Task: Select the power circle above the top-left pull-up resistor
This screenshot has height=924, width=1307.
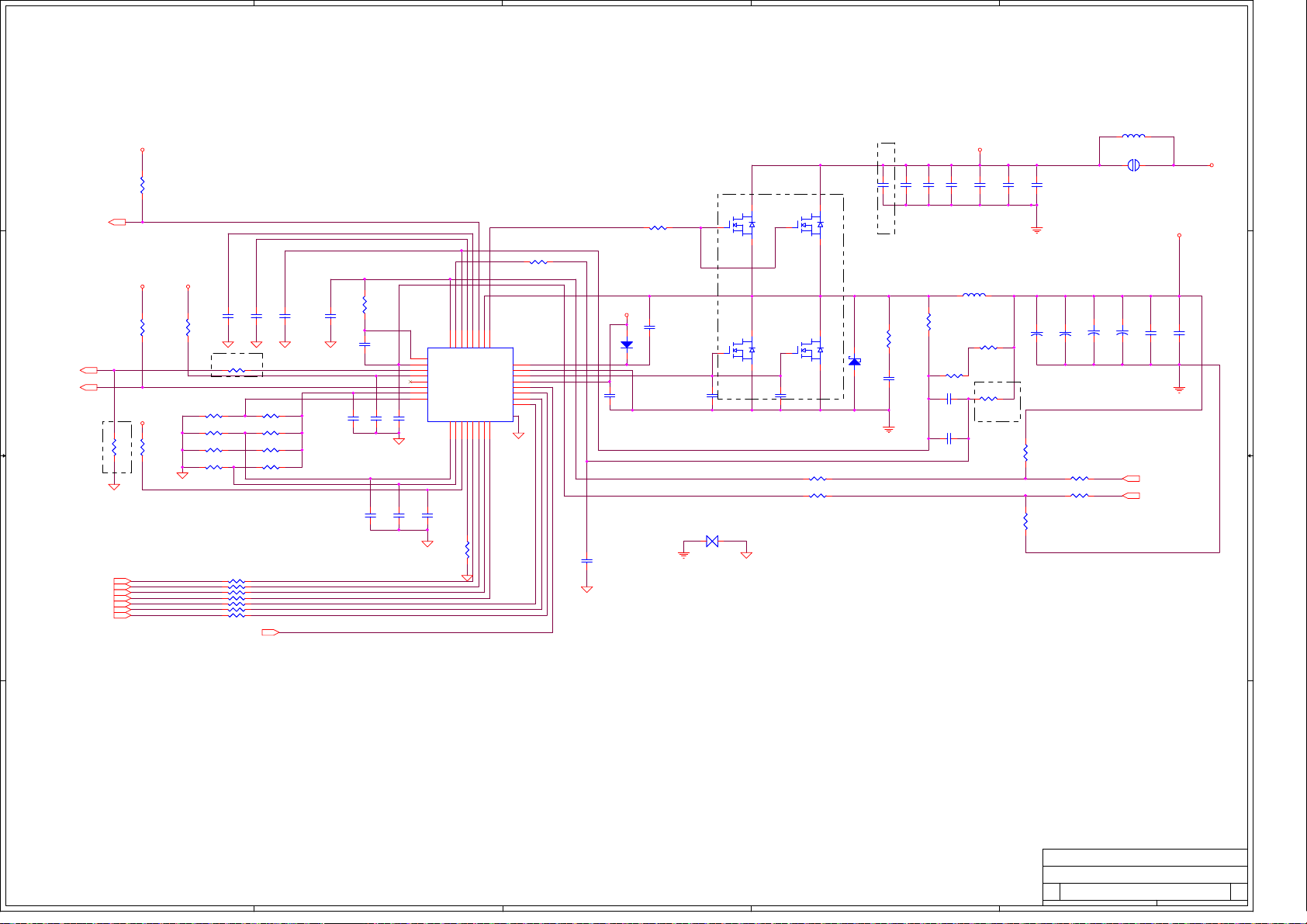Action: coord(142,150)
